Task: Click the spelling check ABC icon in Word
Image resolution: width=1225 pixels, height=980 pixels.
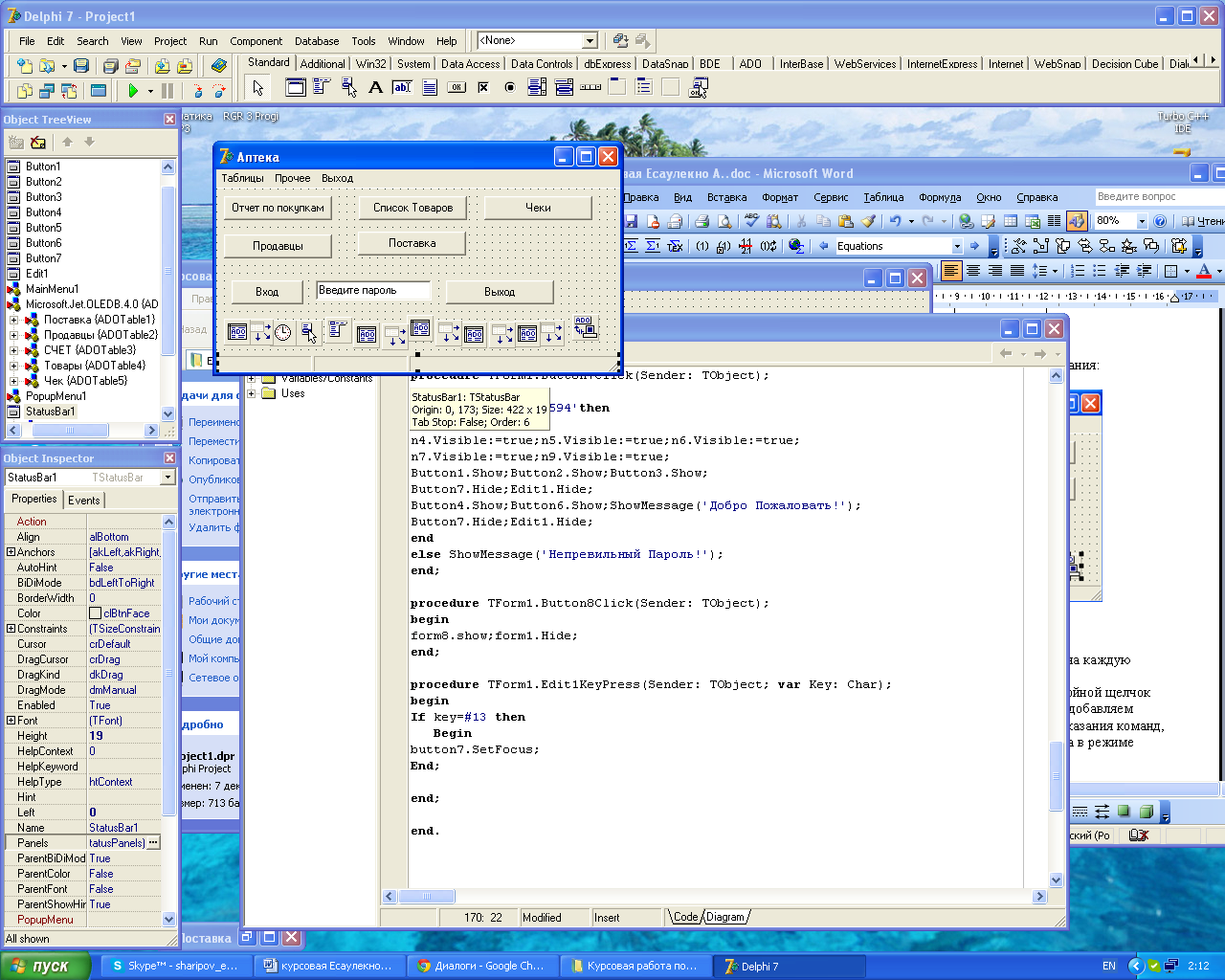Action: pyautogui.click(x=751, y=221)
